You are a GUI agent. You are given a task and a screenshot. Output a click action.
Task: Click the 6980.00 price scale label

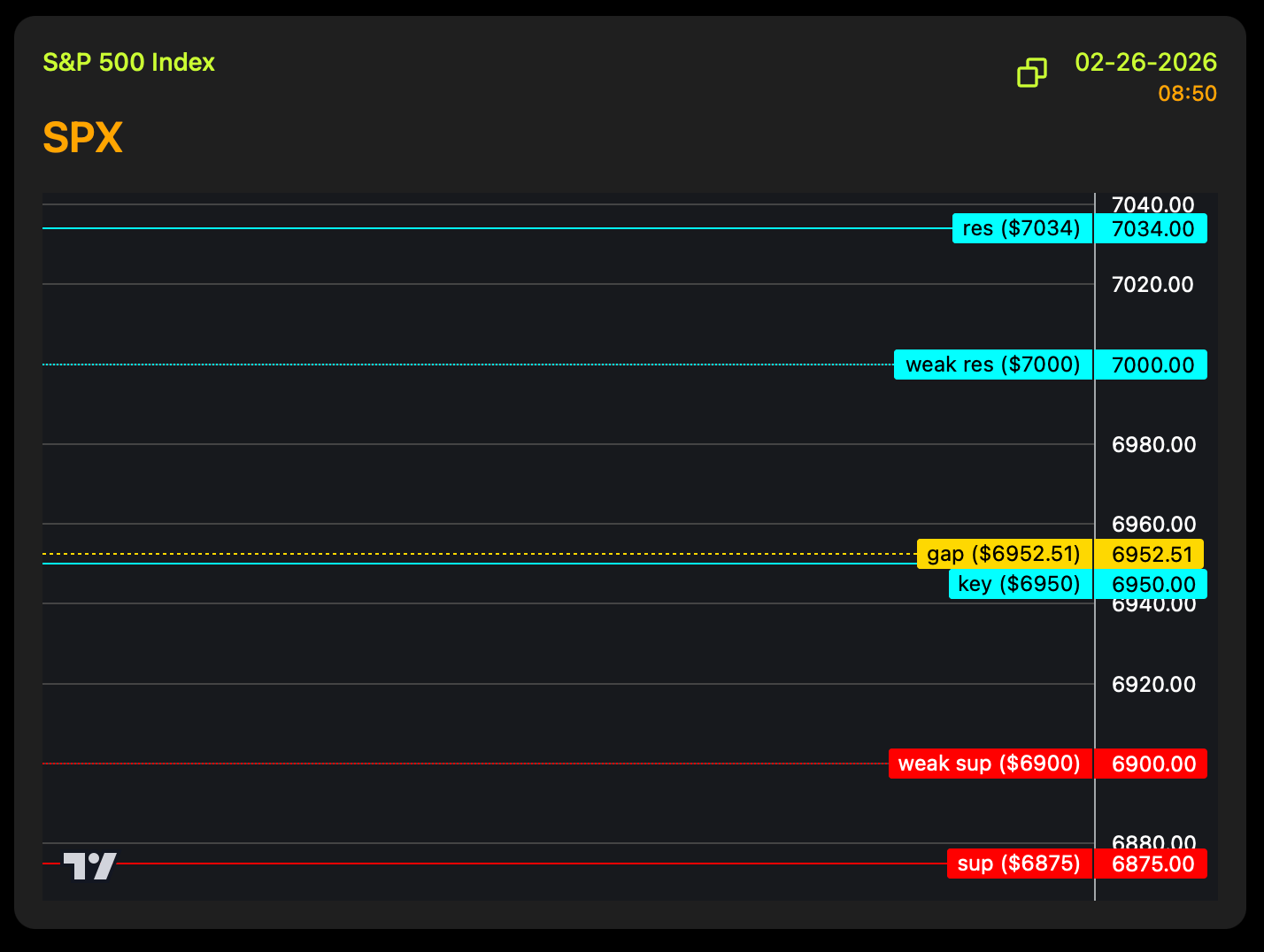point(1152,445)
